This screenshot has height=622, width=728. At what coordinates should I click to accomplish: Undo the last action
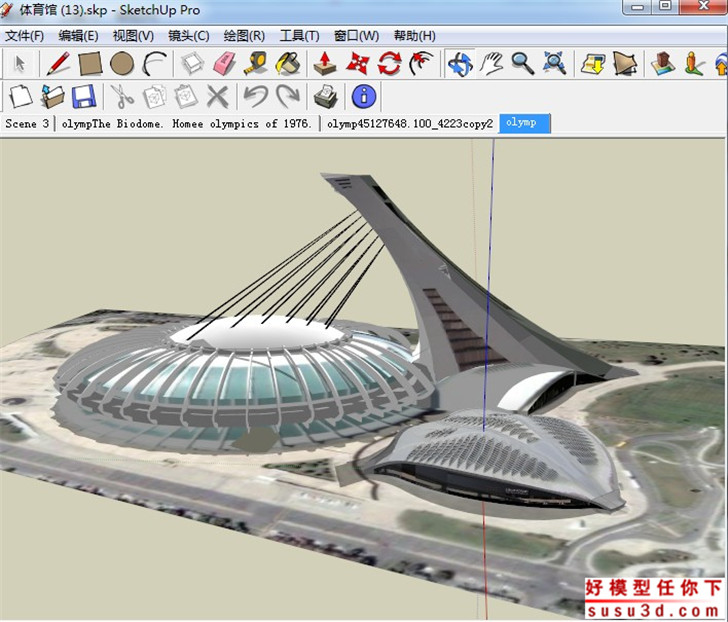pyautogui.click(x=256, y=97)
